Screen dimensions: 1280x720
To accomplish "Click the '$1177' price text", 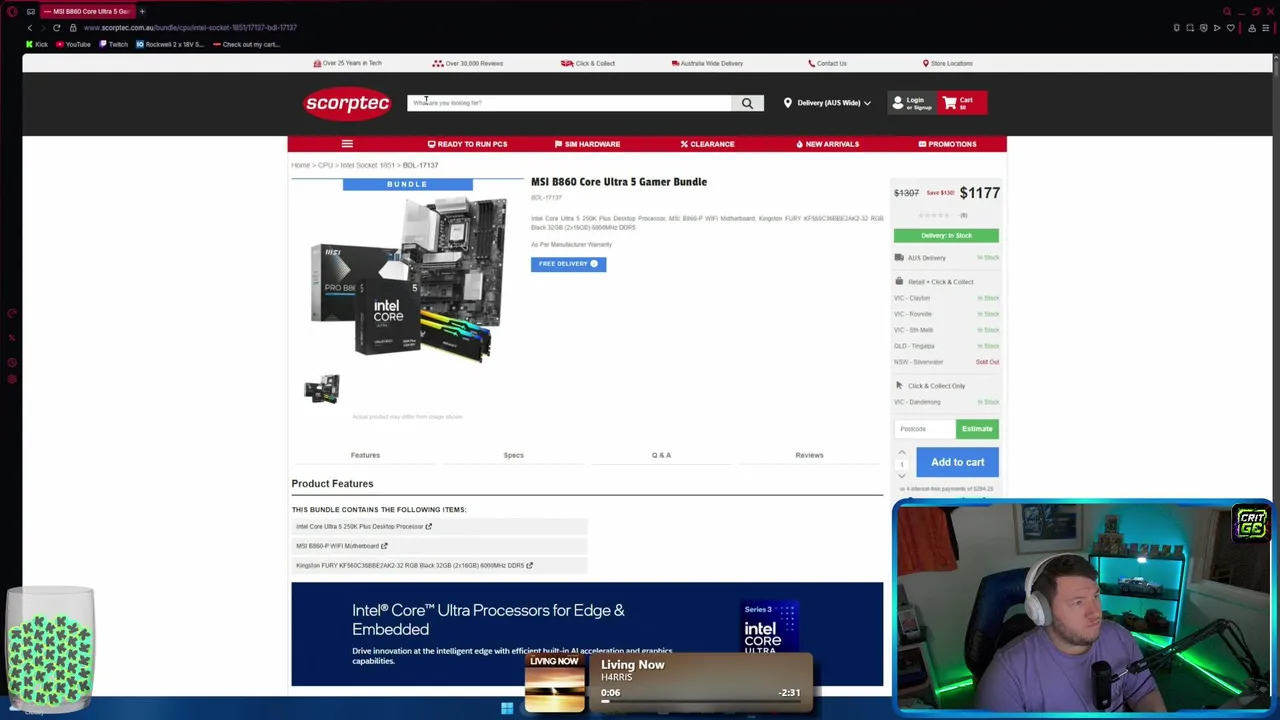I will pos(979,193).
